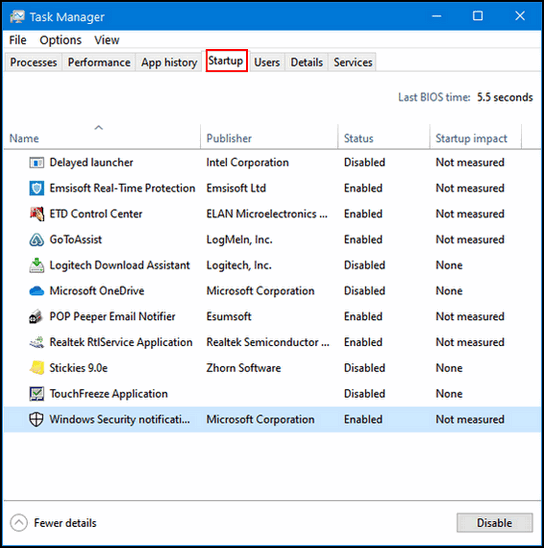The width and height of the screenshot is (544, 548).
Task: Select the Delayed launcher icon
Action: point(36,163)
